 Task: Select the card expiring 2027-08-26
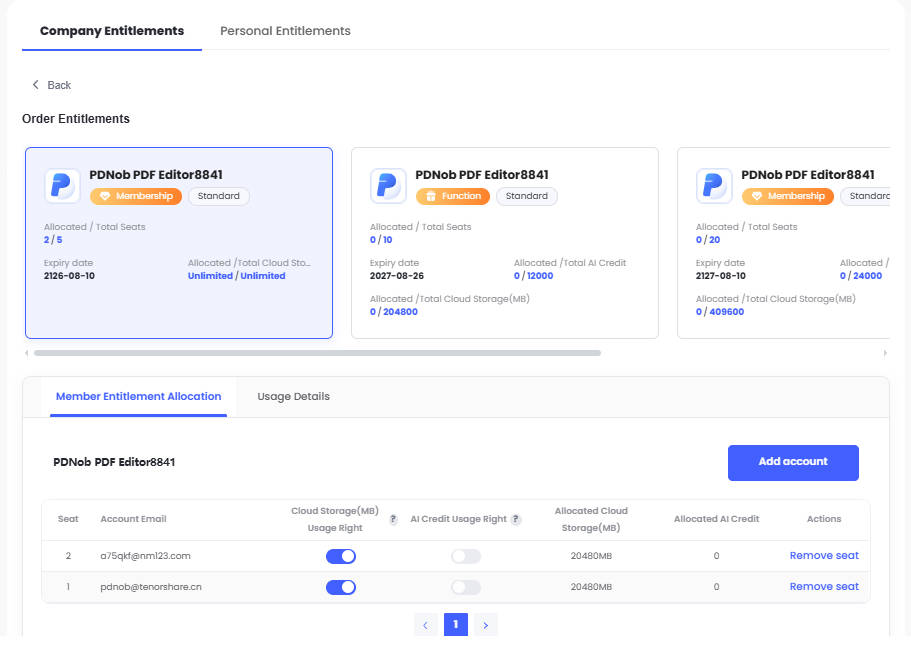click(x=505, y=243)
